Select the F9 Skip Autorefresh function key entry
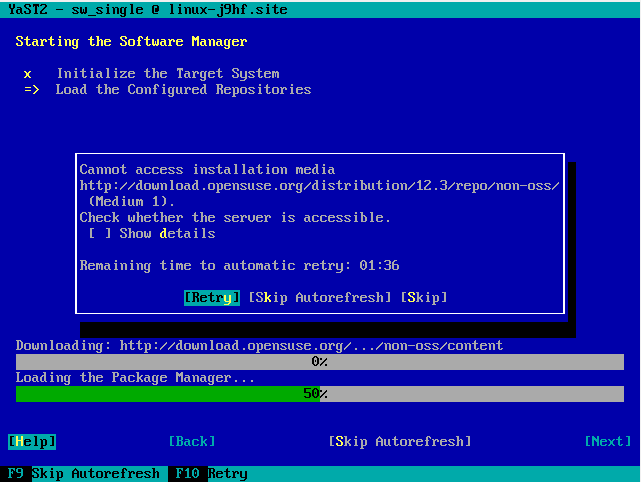 (84, 474)
